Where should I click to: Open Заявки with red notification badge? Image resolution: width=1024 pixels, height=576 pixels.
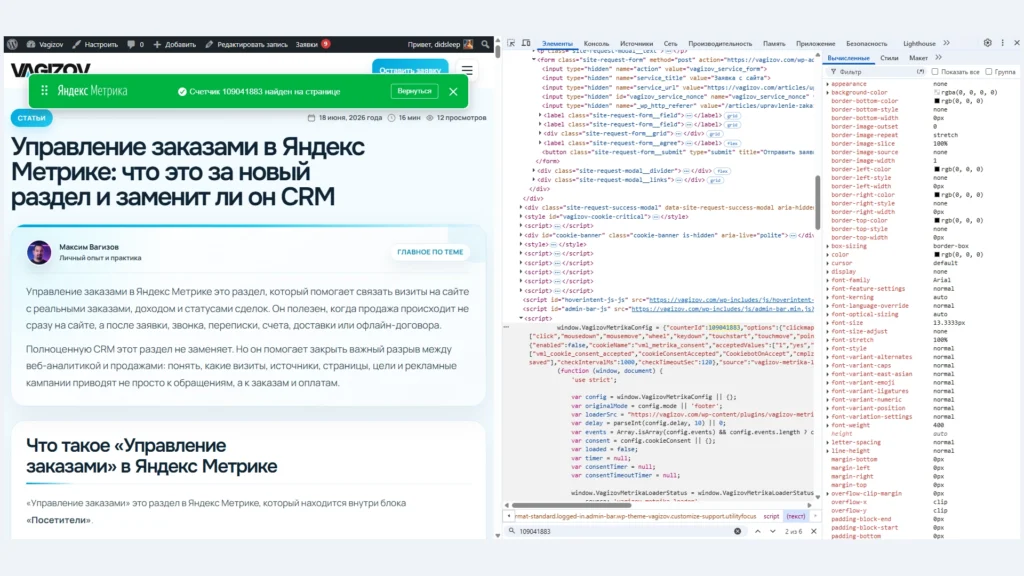[x=313, y=44]
